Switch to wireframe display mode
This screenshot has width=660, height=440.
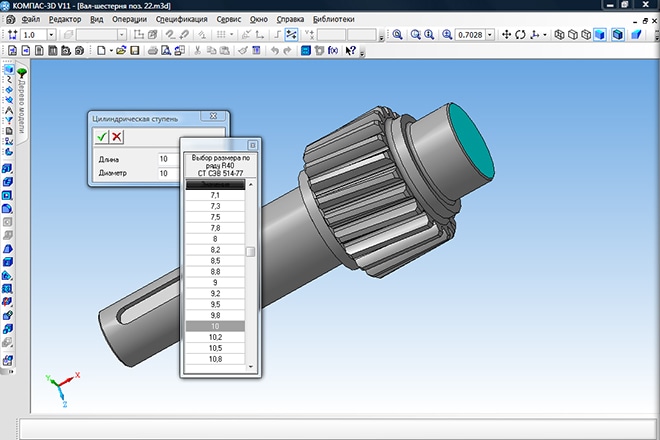(x=559, y=35)
